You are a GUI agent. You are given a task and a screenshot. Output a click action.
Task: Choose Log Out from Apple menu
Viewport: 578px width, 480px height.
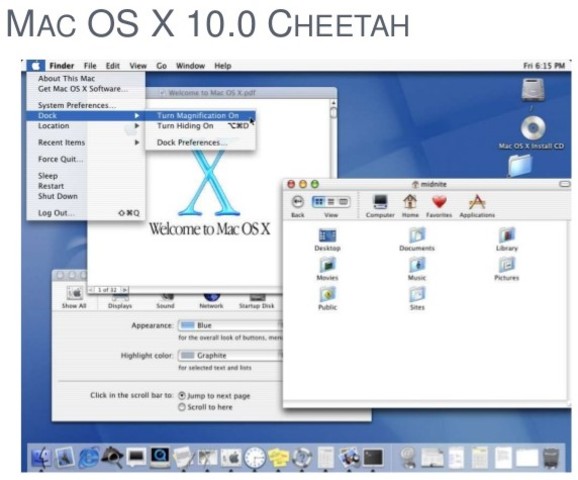point(86,213)
